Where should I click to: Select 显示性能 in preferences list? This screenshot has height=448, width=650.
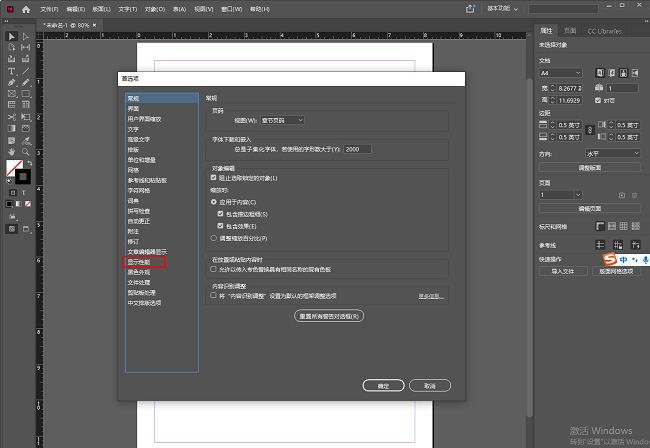coord(138,262)
